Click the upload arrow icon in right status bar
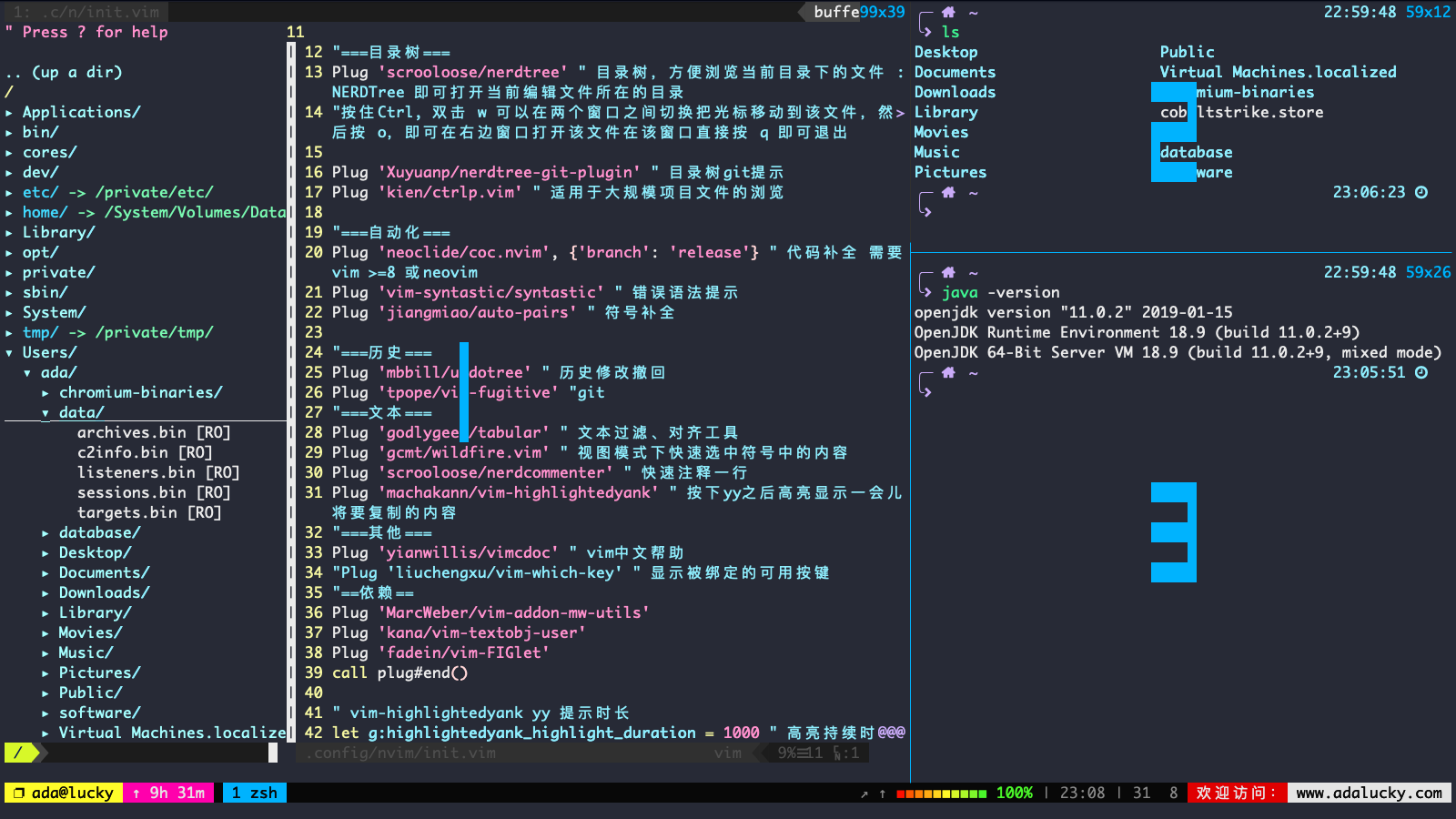1456x819 pixels. pyautogui.click(x=881, y=793)
